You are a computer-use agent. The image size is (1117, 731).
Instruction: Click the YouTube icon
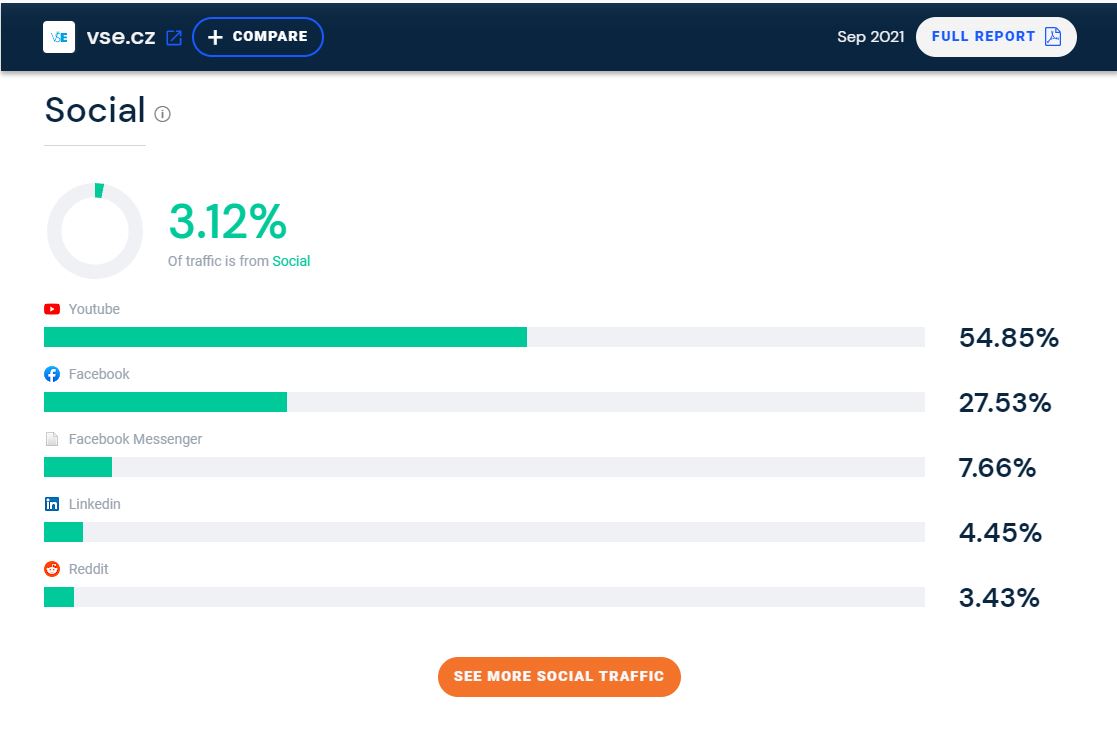(52, 309)
